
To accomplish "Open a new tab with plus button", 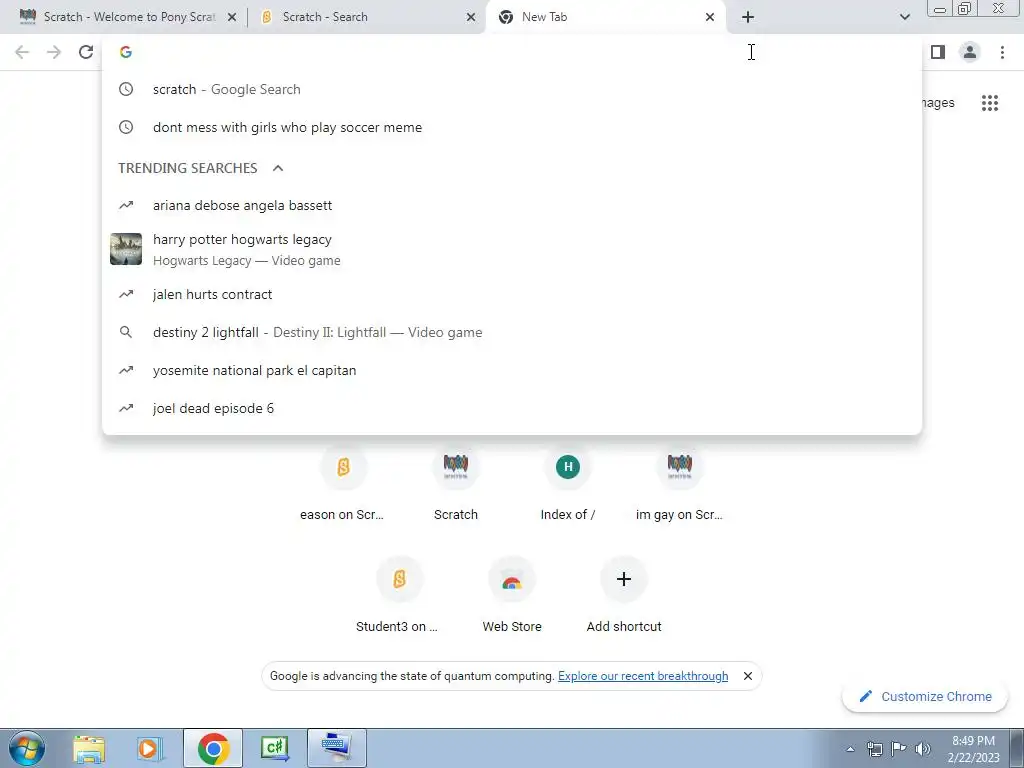I will pyautogui.click(x=748, y=17).
